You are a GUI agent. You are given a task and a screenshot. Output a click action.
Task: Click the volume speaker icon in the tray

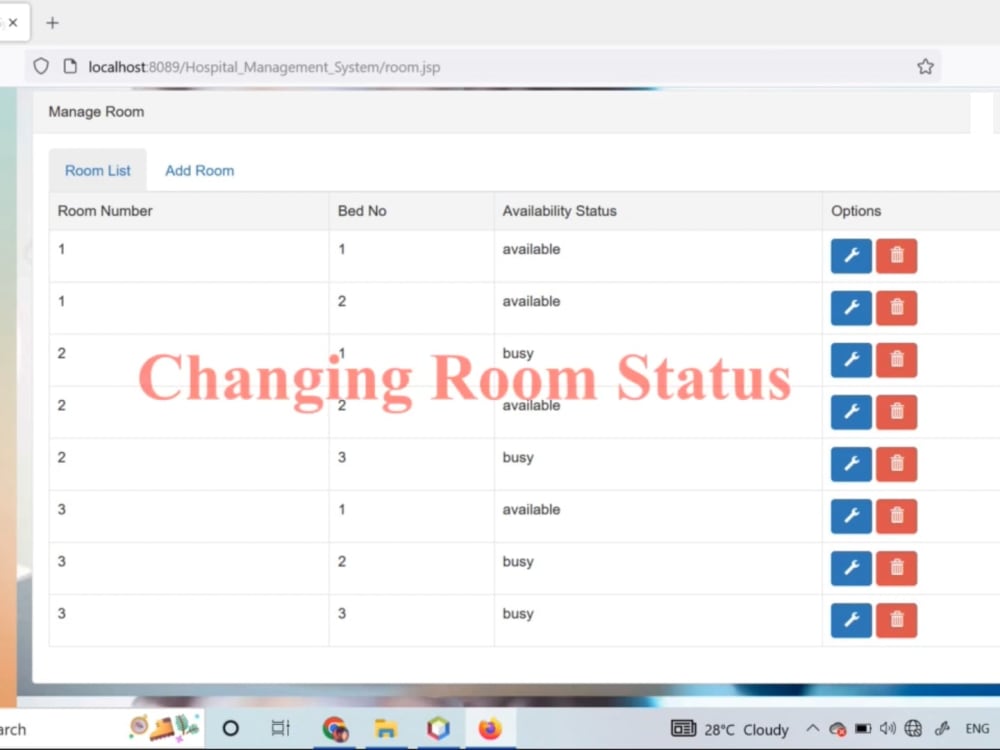[x=888, y=729]
